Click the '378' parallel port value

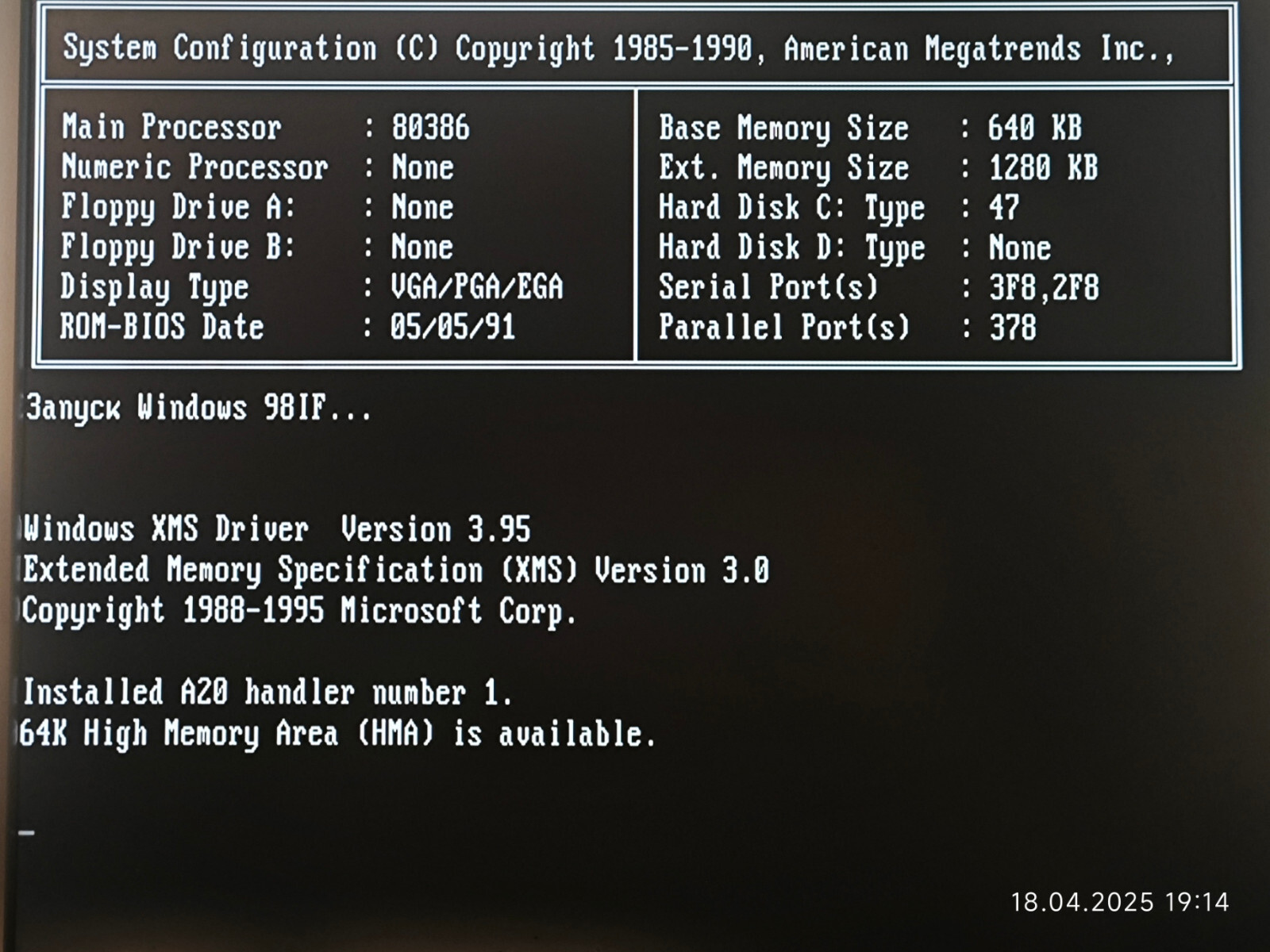[1013, 328]
